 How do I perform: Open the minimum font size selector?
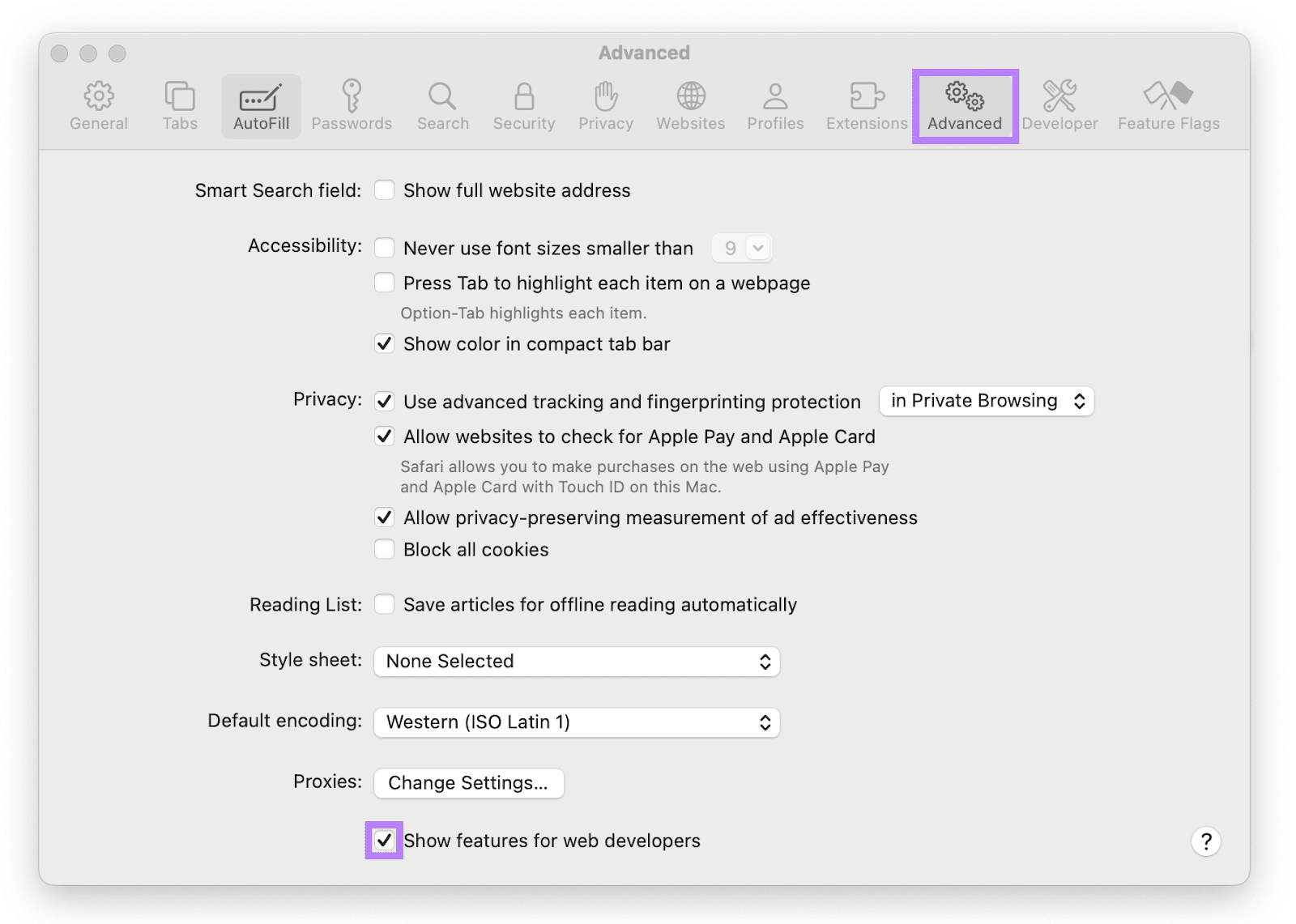(x=742, y=248)
